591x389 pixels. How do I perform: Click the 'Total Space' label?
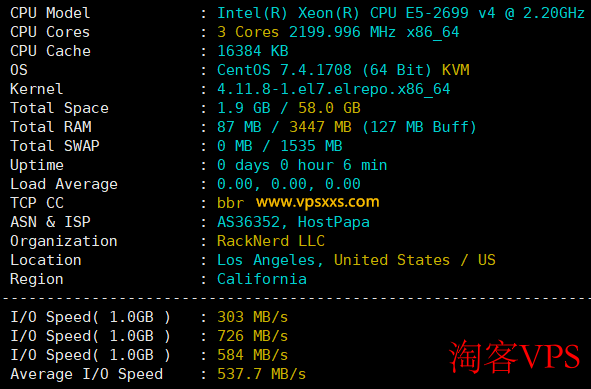(x=59, y=108)
